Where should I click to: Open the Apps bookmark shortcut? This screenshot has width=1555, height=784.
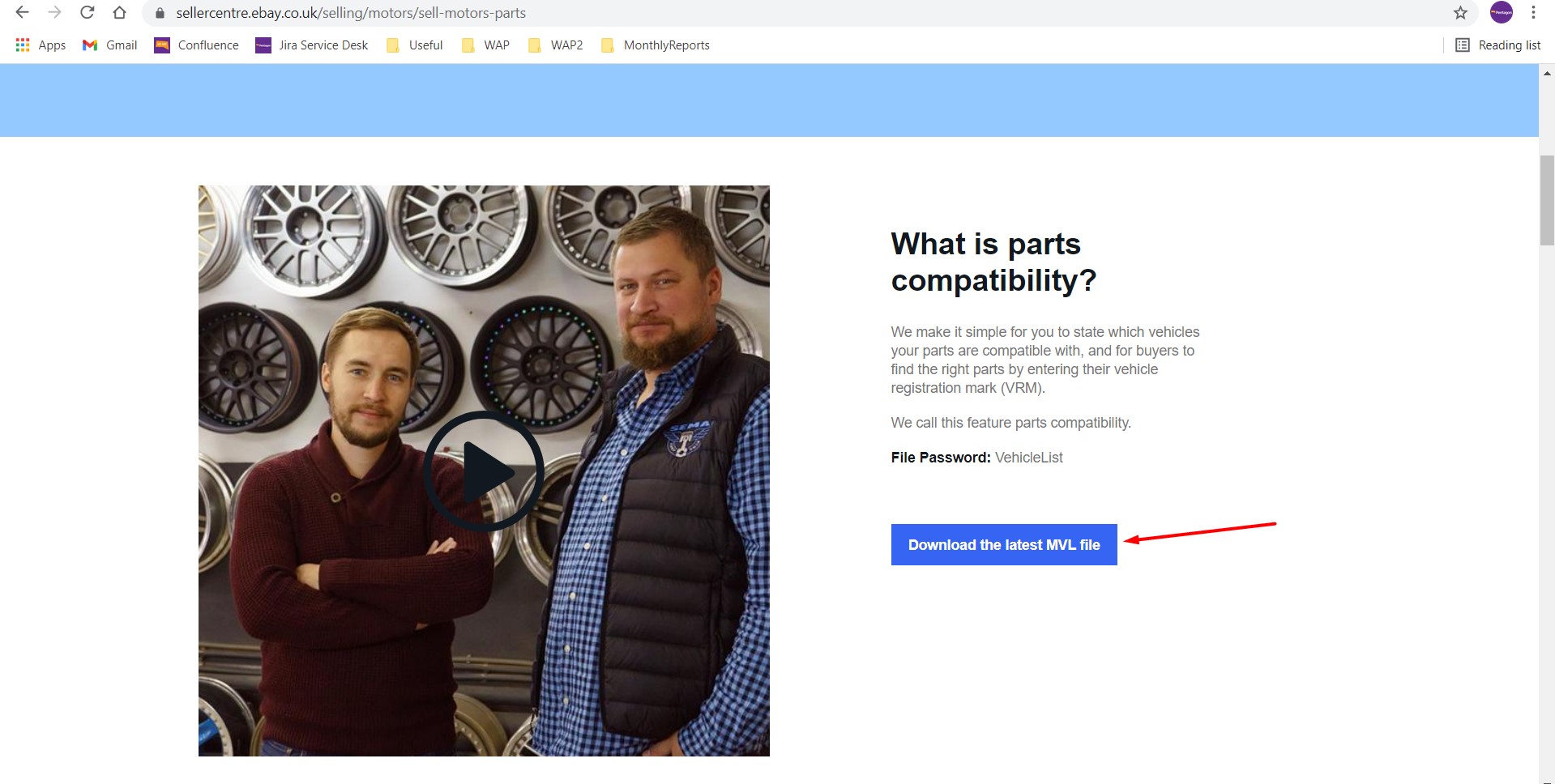pyautogui.click(x=41, y=45)
